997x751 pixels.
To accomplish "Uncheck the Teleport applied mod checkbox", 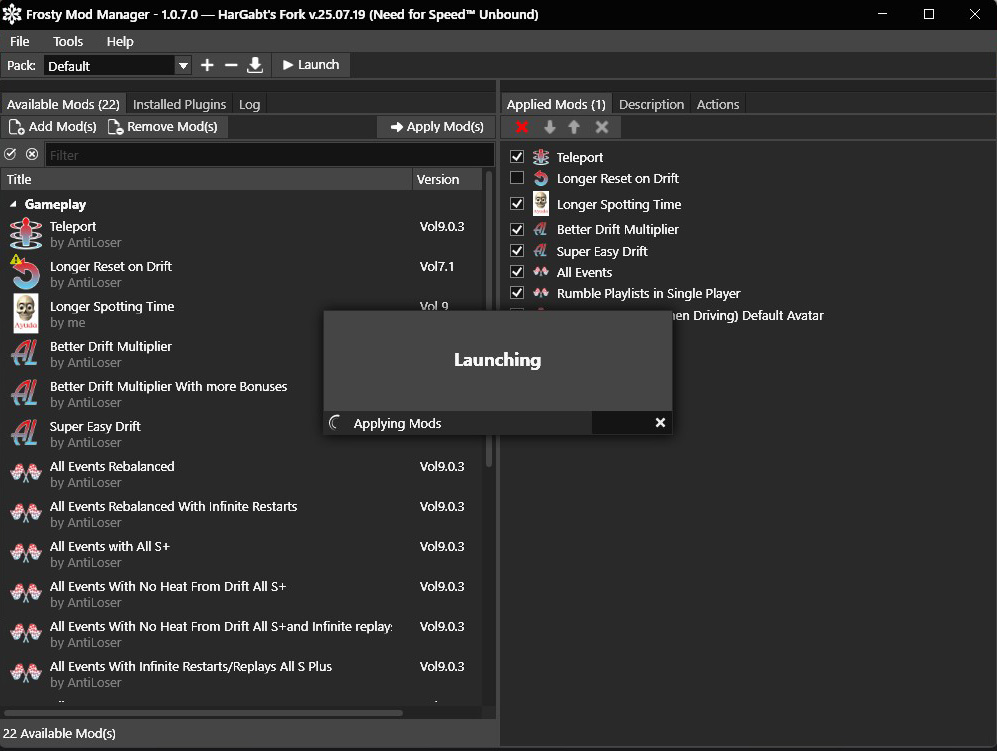I will pyautogui.click(x=517, y=156).
